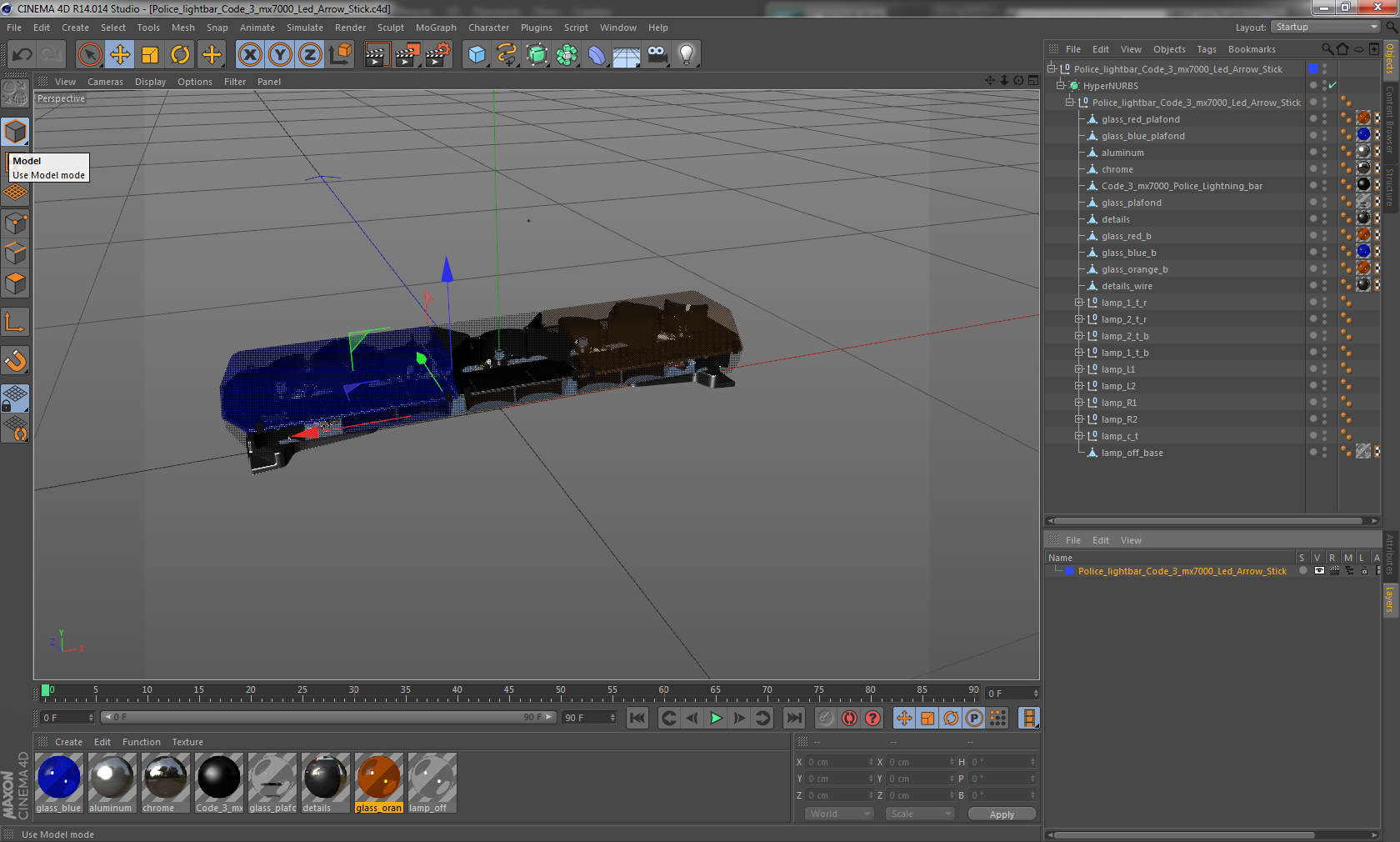Image resolution: width=1400 pixels, height=842 pixels.
Task: Switch to Polygons mode
Action: click(x=15, y=283)
